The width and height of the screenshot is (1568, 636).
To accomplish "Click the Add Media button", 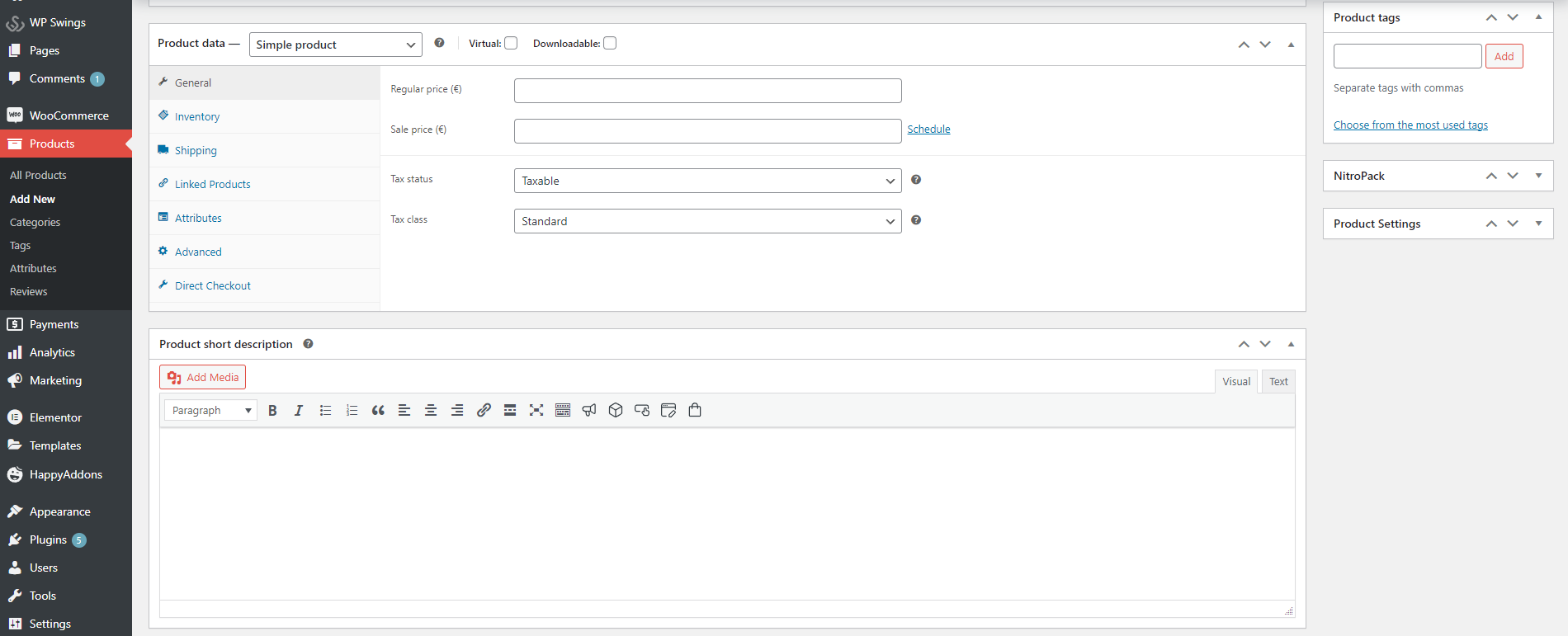I will 203,377.
